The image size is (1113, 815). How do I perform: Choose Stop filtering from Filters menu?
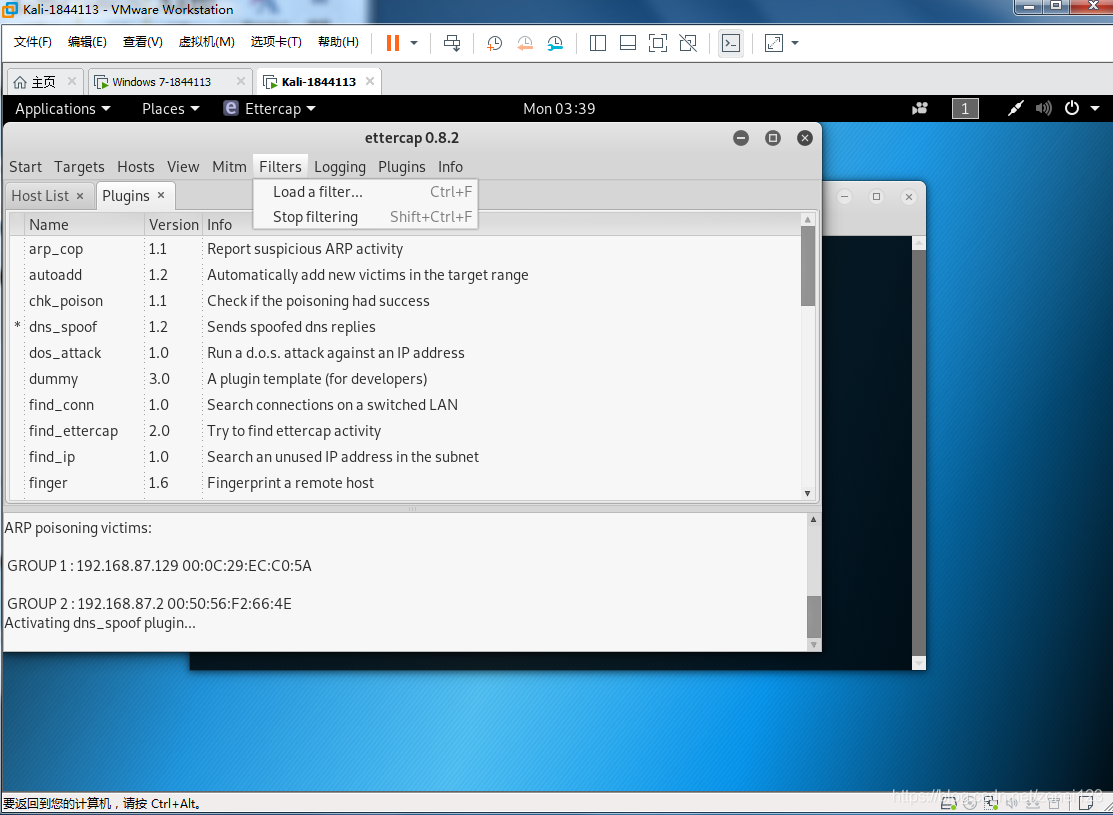point(366,217)
